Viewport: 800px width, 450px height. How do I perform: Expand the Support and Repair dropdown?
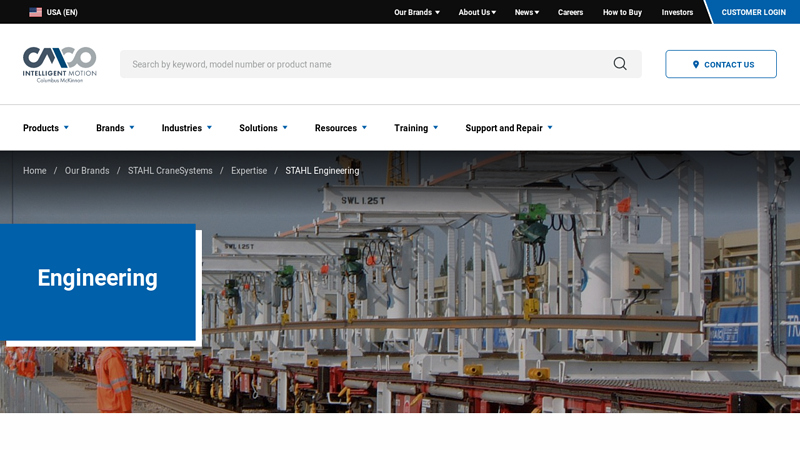(x=509, y=128)
